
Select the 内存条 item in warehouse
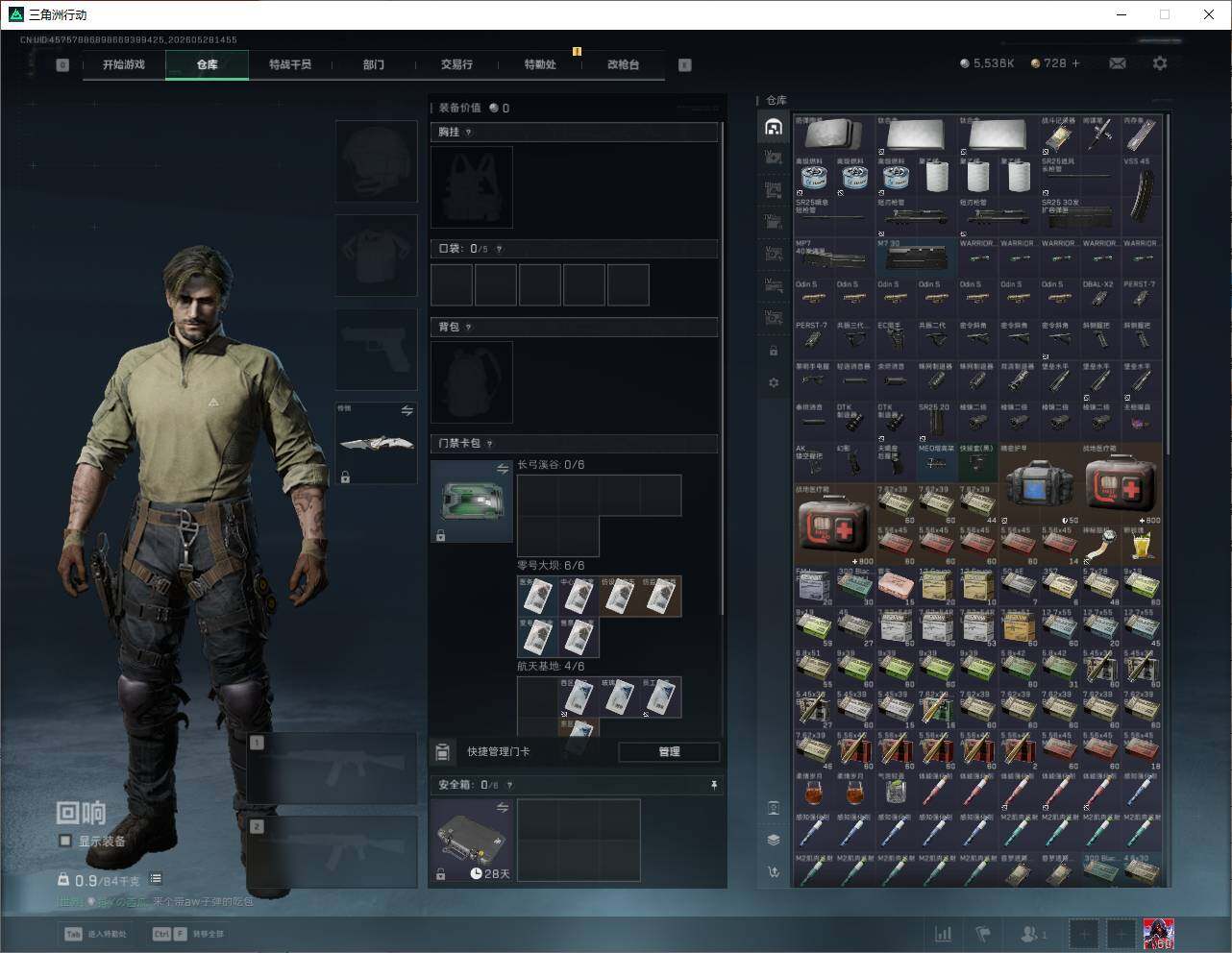pyautogui.click(x=1141, y=135)
